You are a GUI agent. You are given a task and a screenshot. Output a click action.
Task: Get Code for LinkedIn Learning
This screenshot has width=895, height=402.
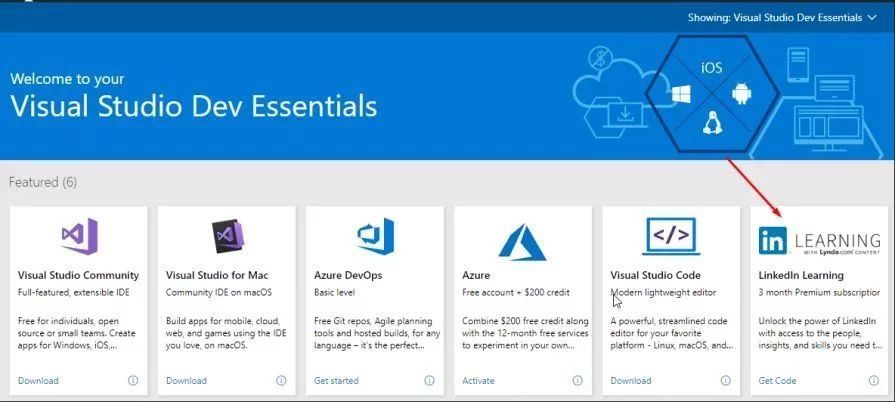coord(777,381)
